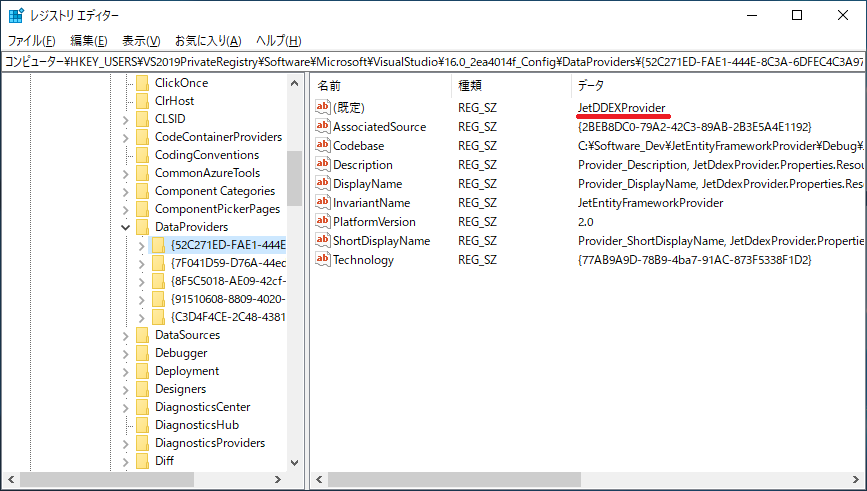Maximize the Registry Editor window

[797, 15]
